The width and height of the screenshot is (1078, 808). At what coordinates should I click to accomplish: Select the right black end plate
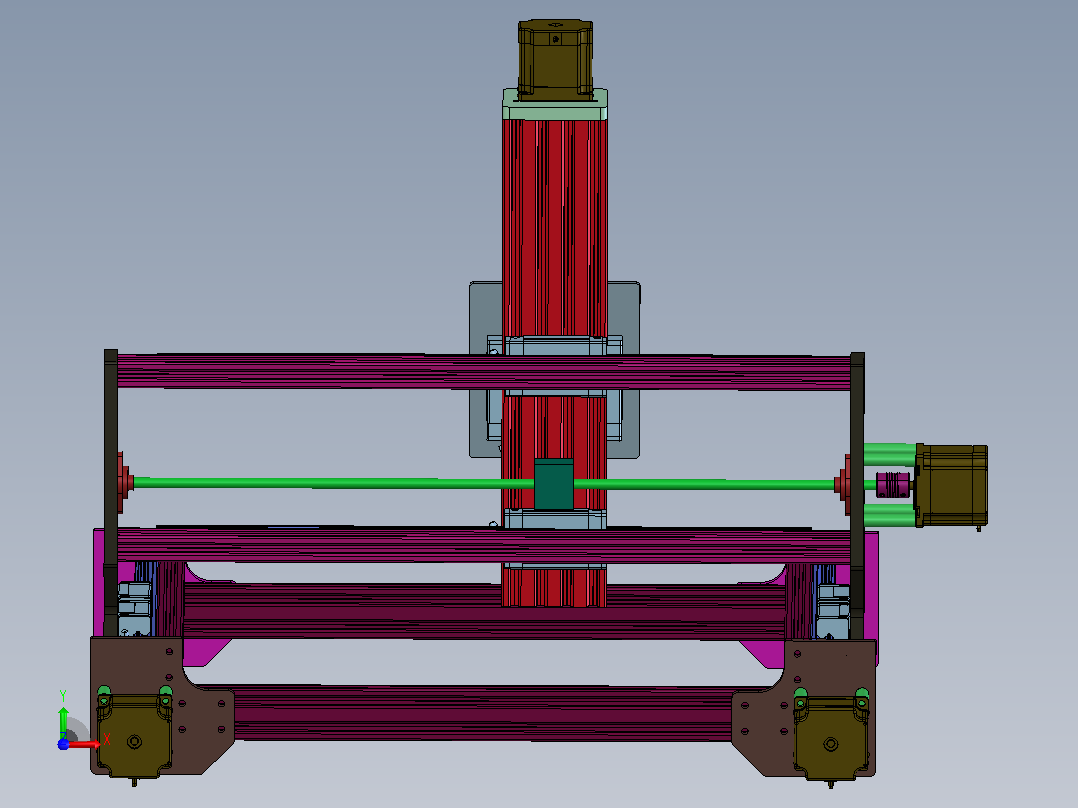pyautogui.click(x=857, y=495)
